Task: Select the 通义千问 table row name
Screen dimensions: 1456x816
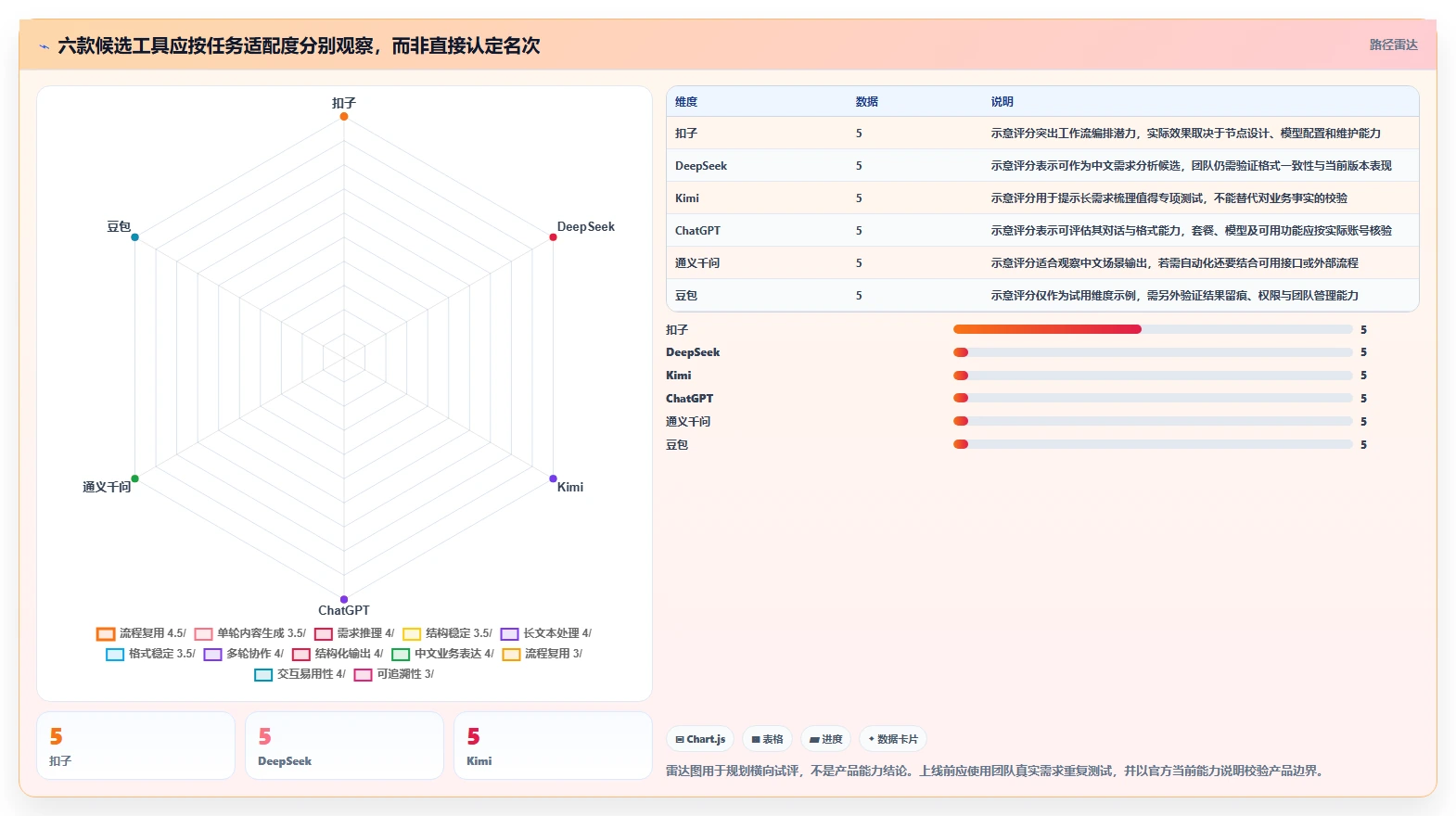Action: pos(697,263)
